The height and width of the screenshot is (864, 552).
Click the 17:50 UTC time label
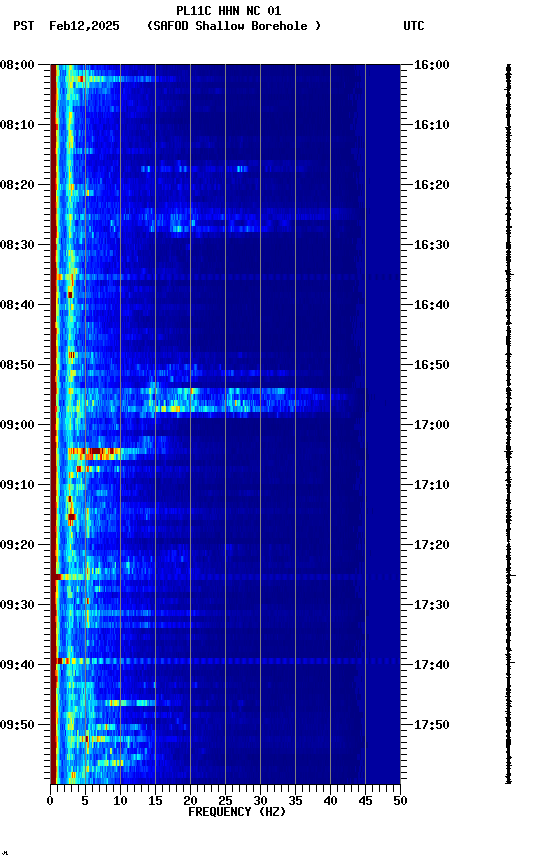[431, 725]
